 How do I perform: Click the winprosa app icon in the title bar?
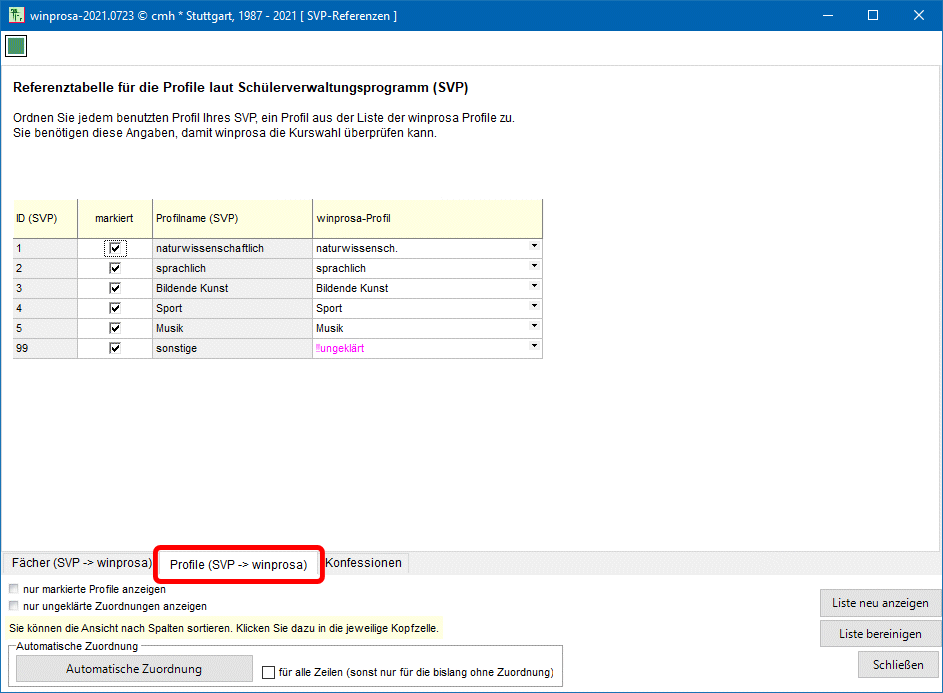tap(15, 15)
